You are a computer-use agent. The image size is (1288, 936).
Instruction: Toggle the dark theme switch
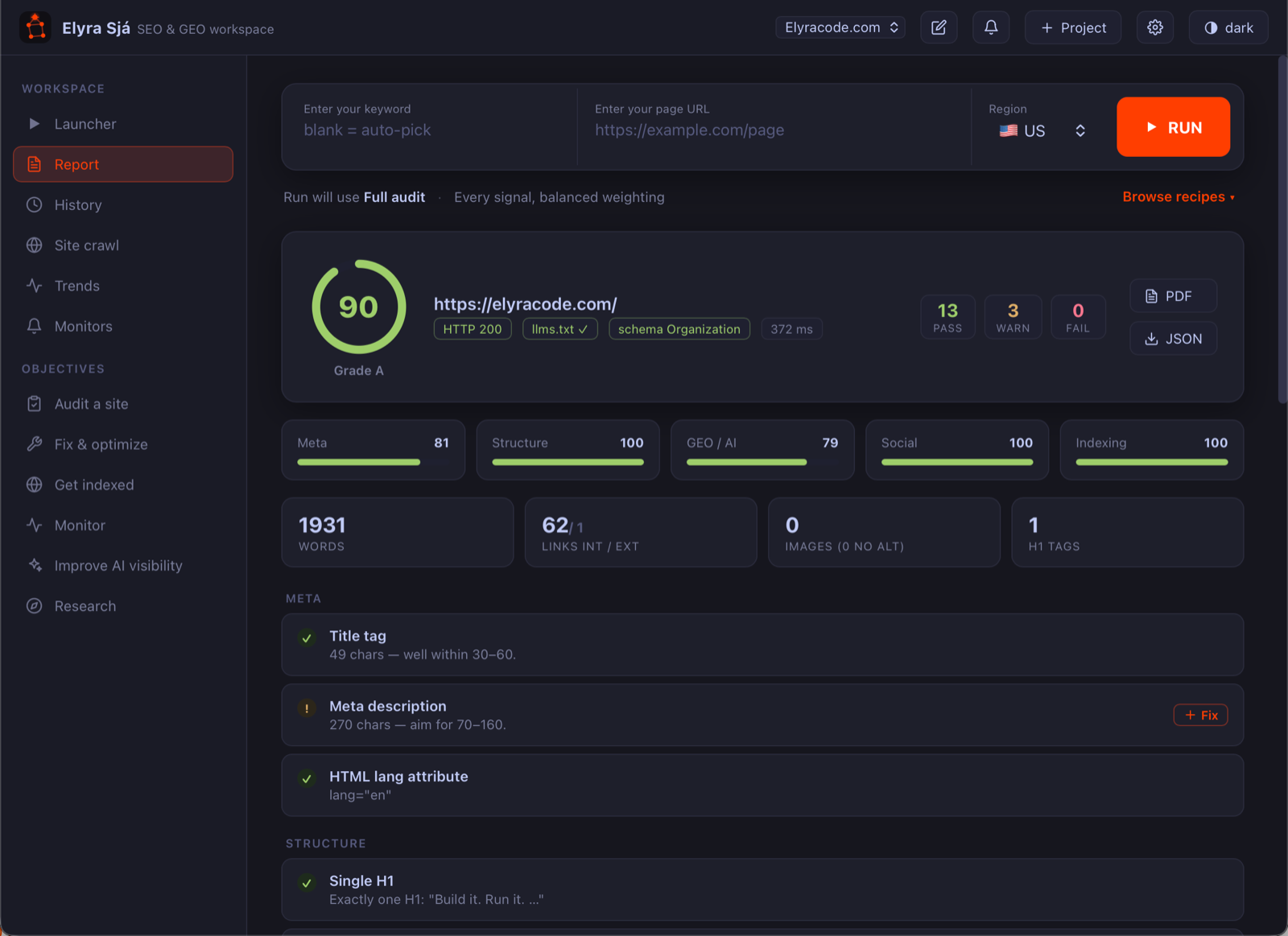click(1228, 27)
